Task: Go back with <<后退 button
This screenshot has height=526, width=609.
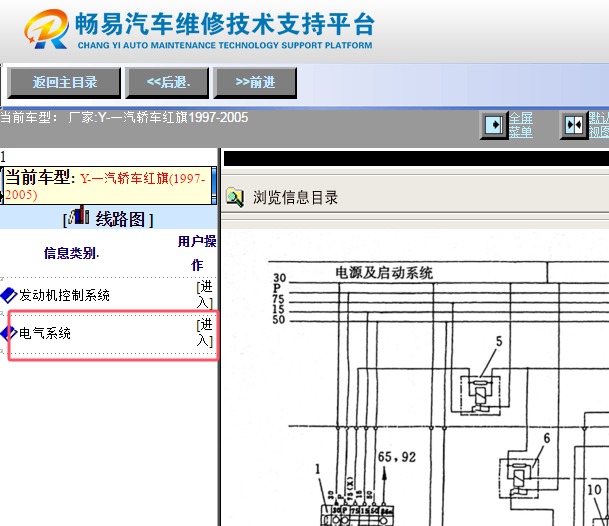Action: point(167,82)
